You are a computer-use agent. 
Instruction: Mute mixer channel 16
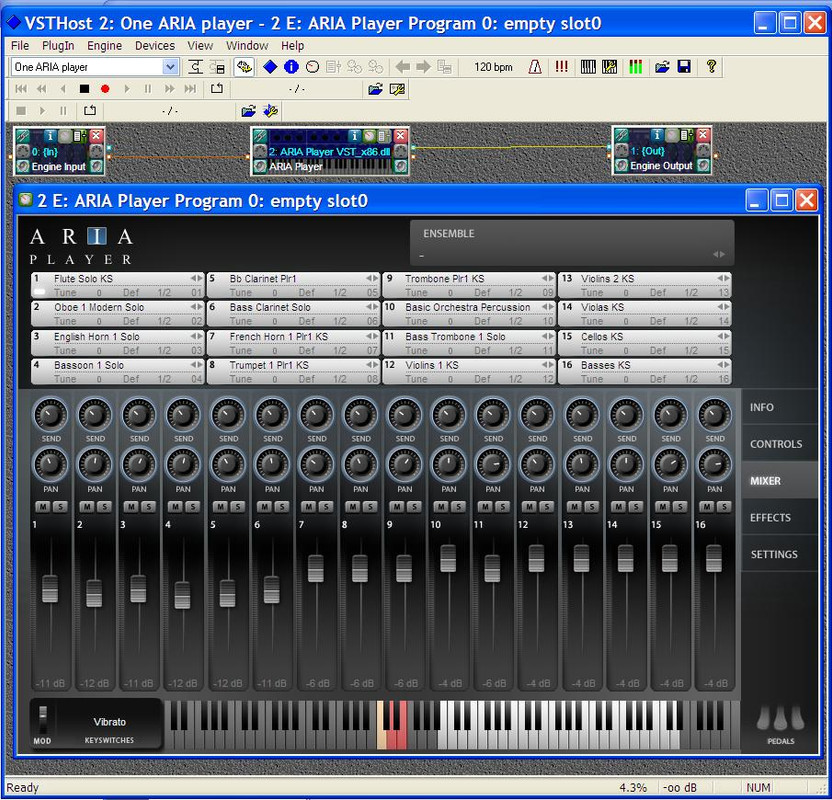pos(707,507)
